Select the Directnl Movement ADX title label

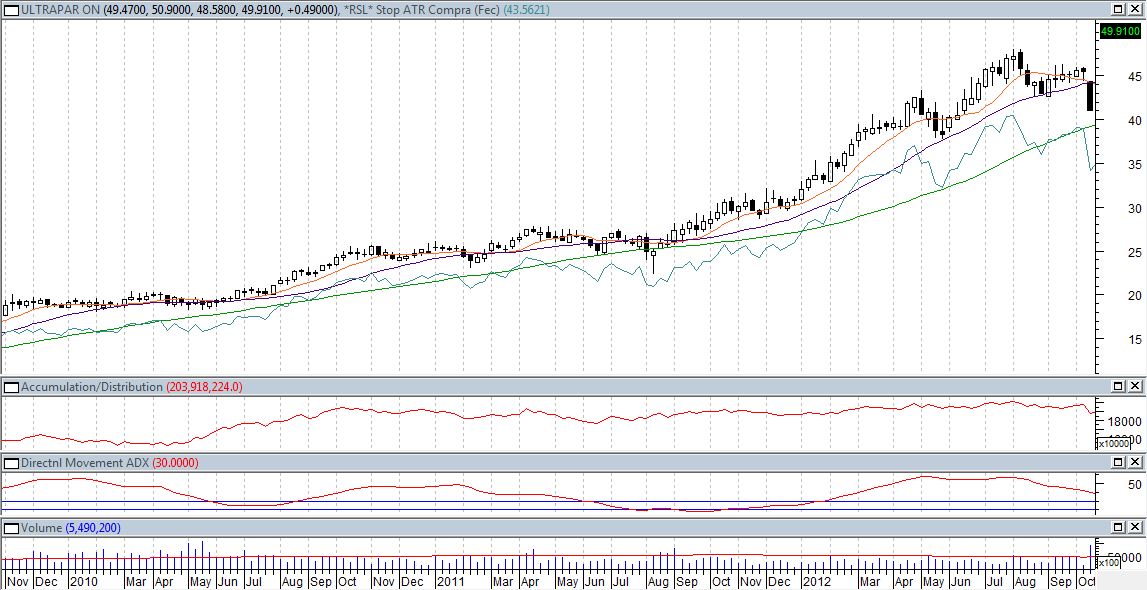click(x=84, y=463)
